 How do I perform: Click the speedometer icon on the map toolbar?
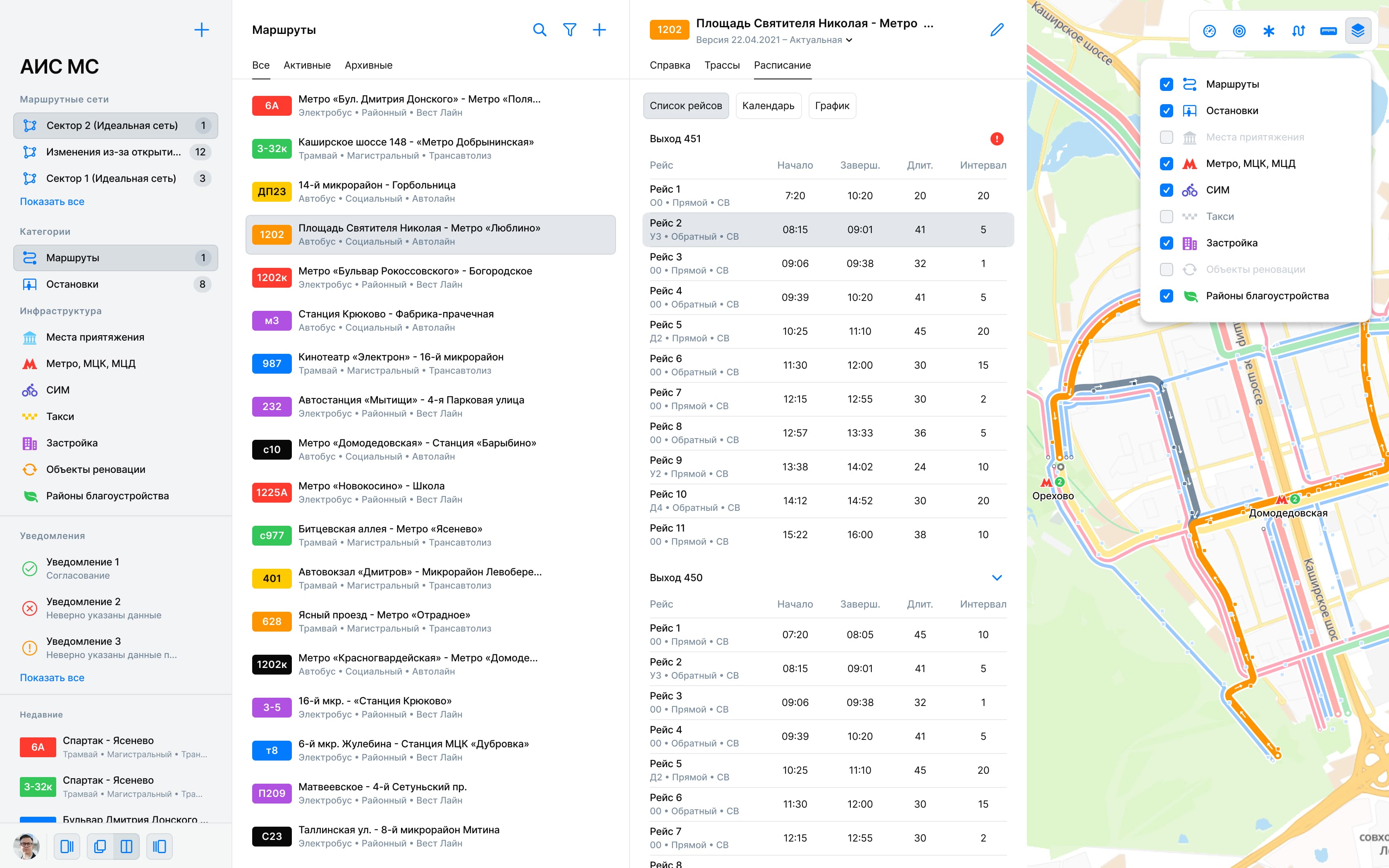click(1210, 31)
